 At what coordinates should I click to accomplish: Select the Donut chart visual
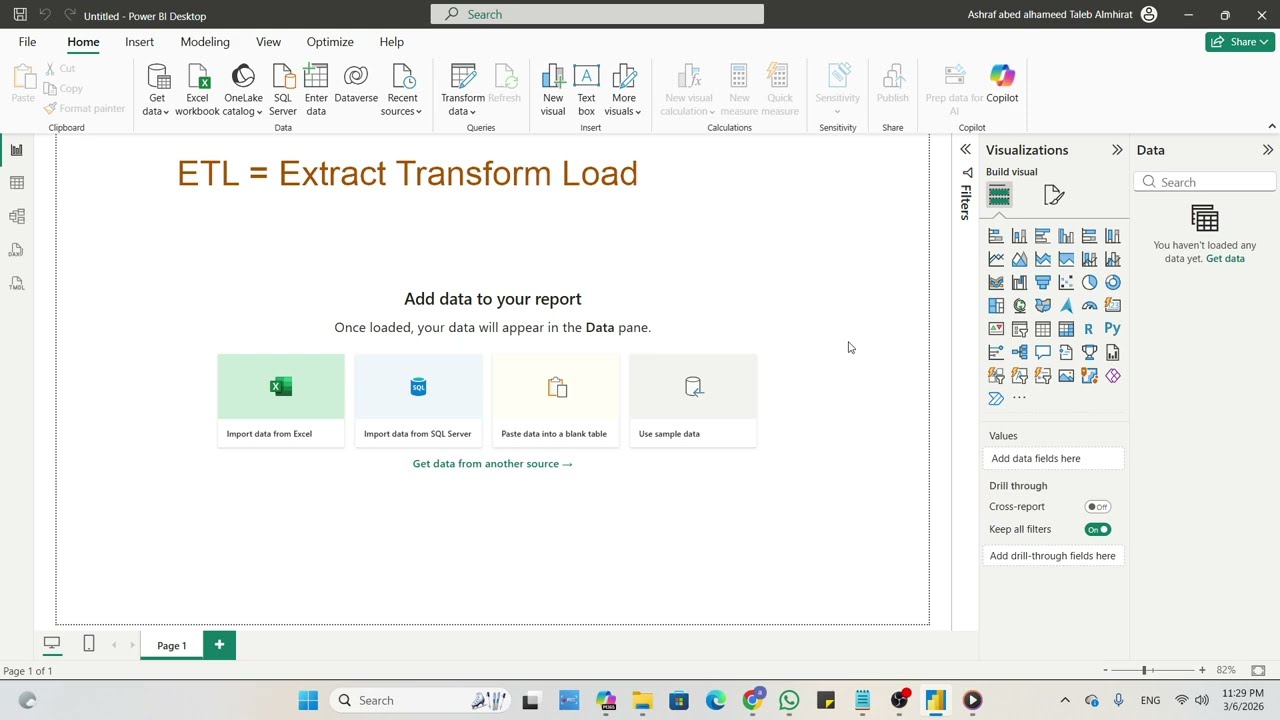1113,282
